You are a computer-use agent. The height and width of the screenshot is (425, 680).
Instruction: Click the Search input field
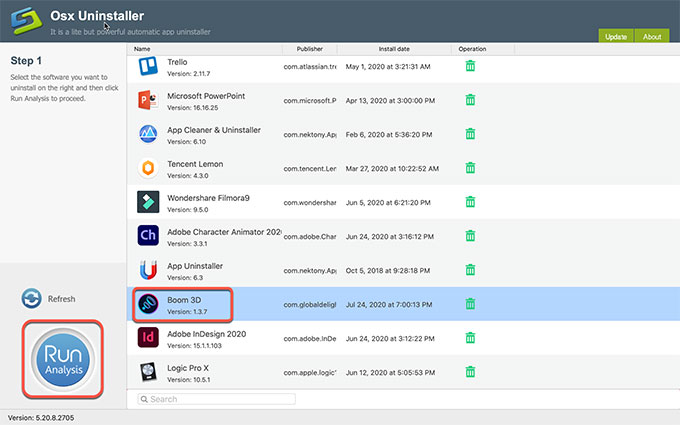coord(217,399)
